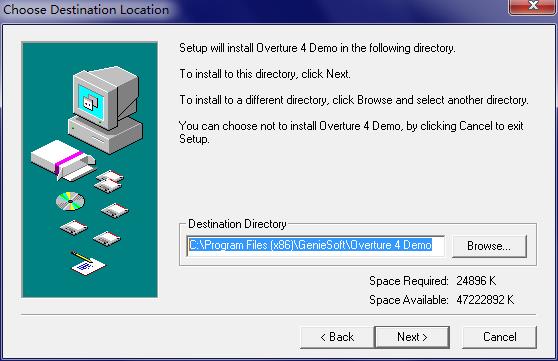Click the Destination Directory group label
Viewport: 558px width, 361px height.
tap(237, 224)
